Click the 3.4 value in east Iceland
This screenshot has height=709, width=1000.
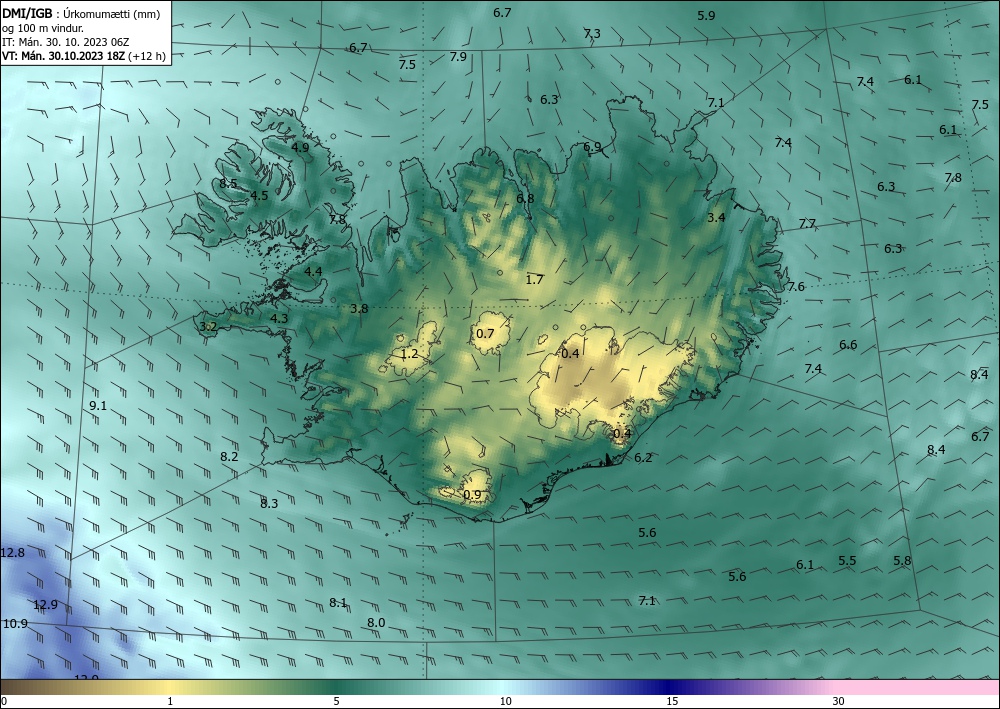pos(716,217)
